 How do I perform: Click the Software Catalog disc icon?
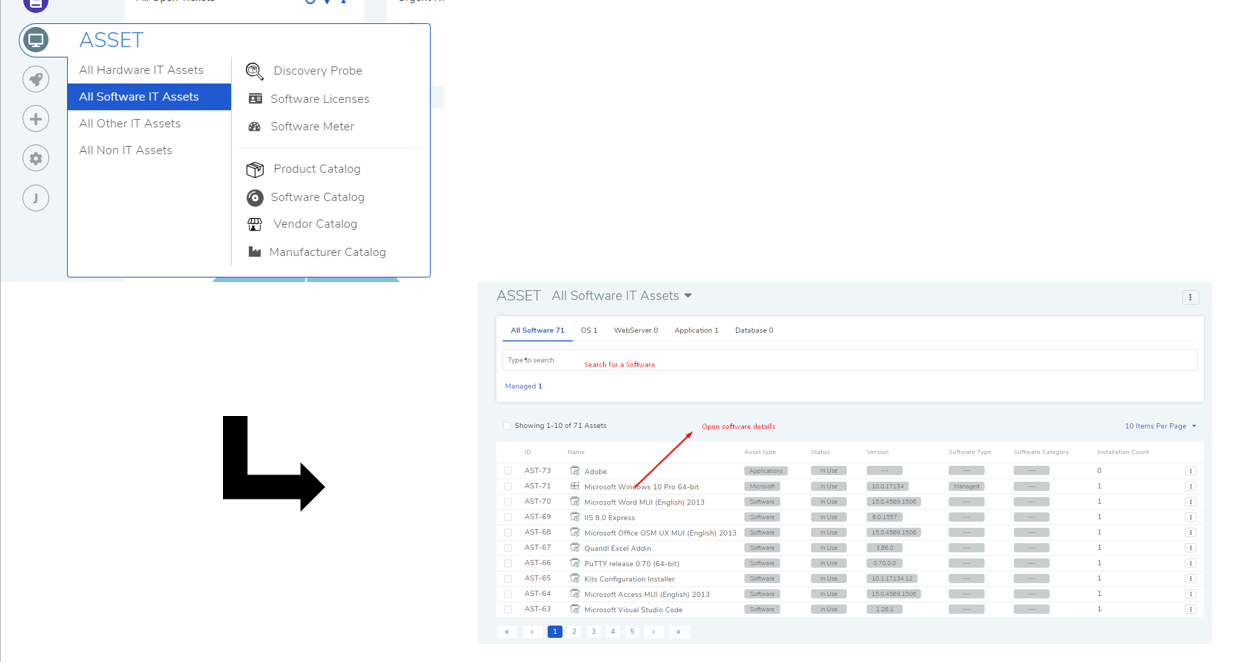point(255,197)
